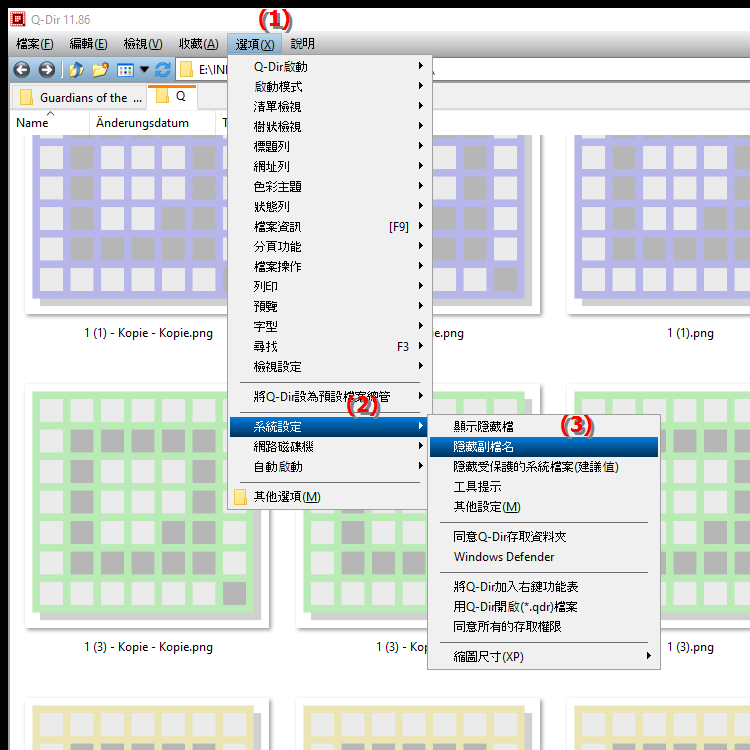Click the address bar folder icon

[187, 70]
